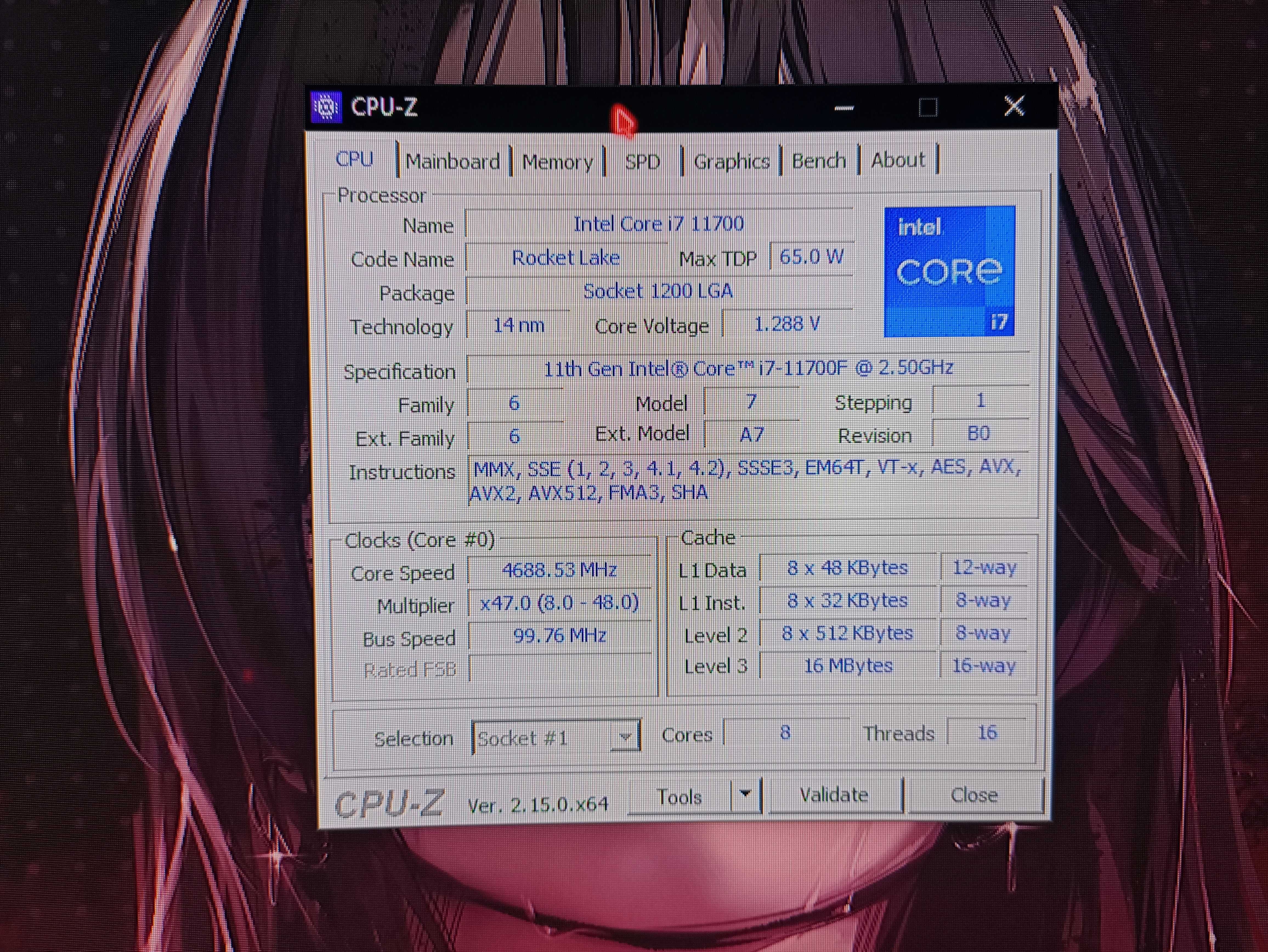Click the CPU-Z title bar text
The image size is (1268, 952).
[384, 107]
